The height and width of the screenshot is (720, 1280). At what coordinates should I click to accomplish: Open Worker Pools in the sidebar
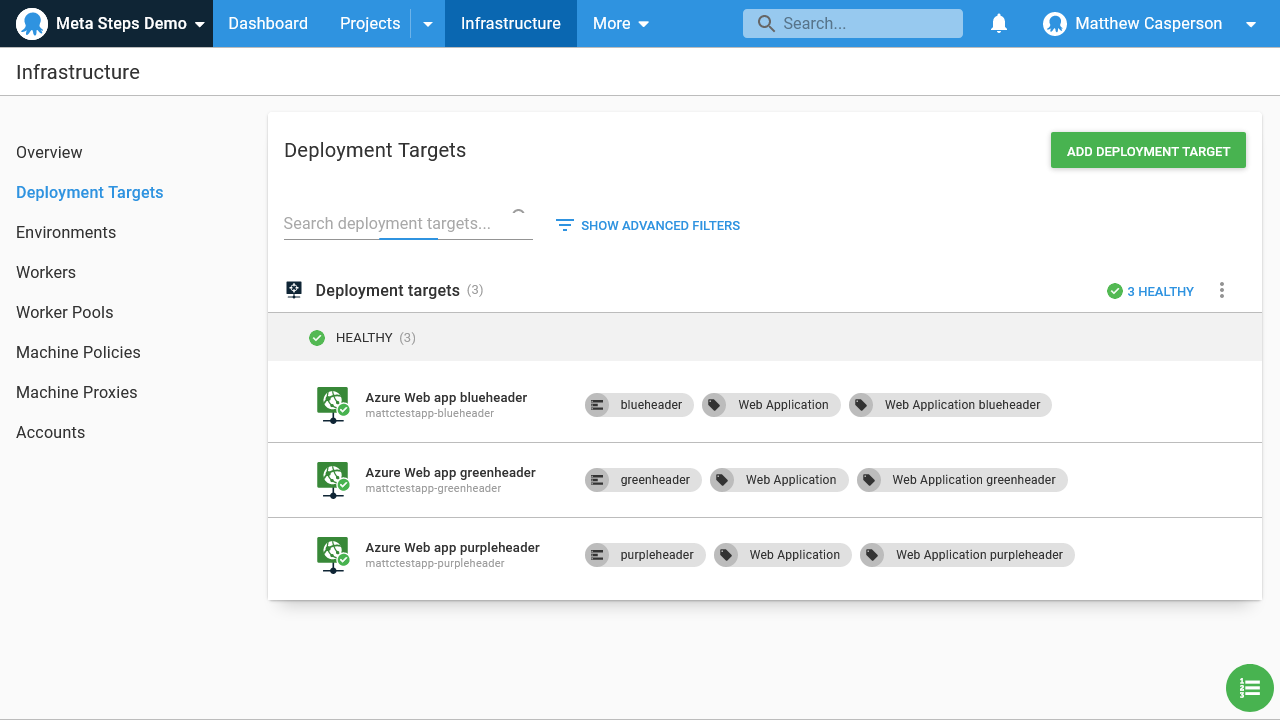pyautogui.click(x=65, y=312)
